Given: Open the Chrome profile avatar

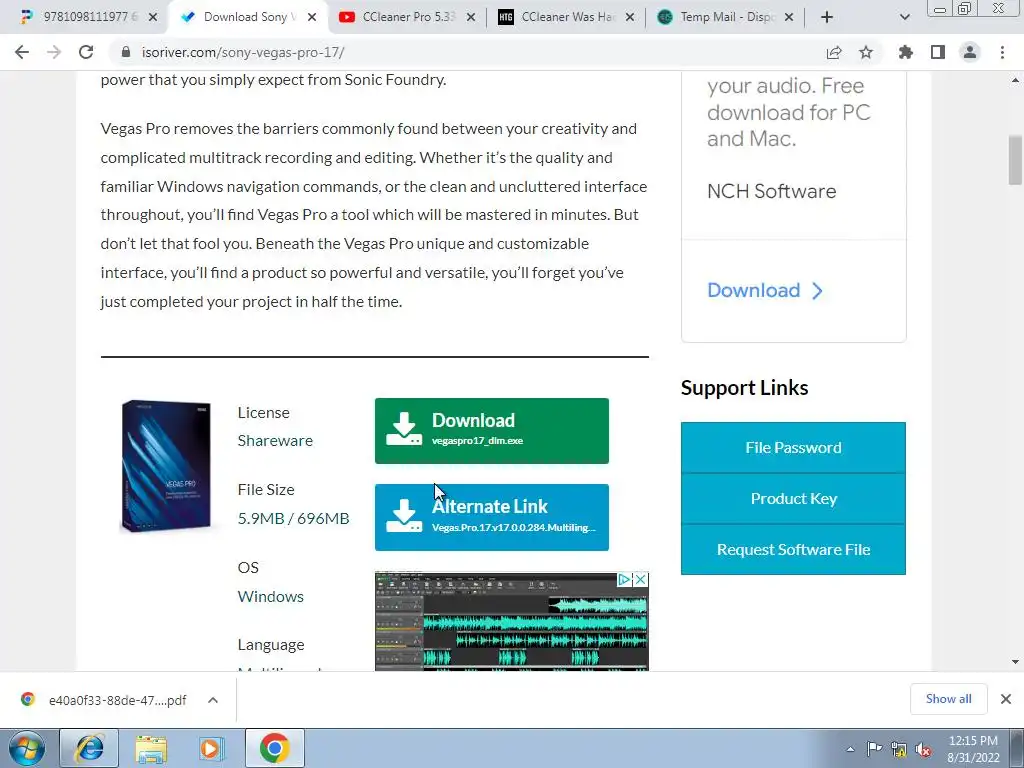Looking at the screenshot, I should 970,52.
